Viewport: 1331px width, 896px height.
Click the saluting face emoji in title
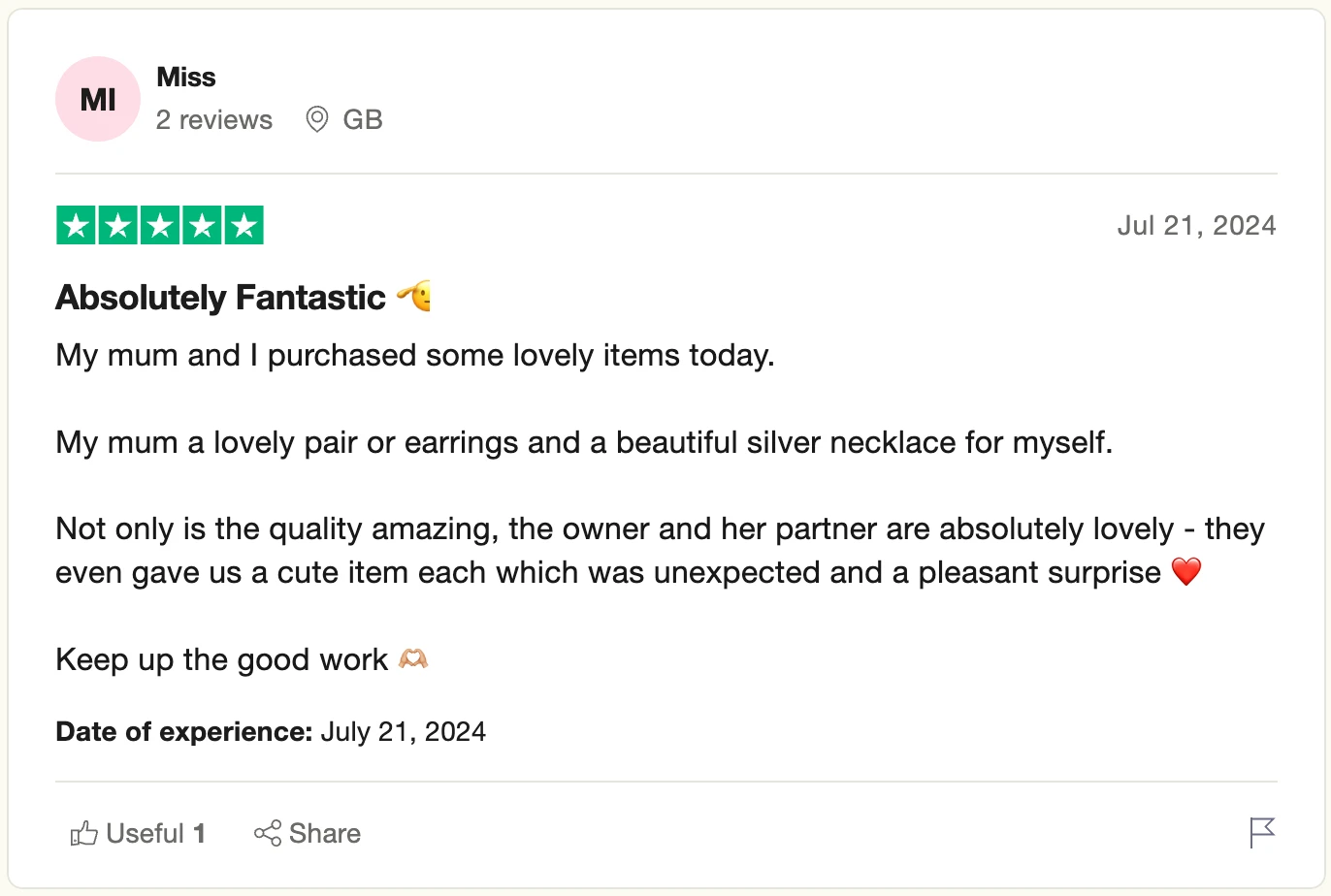click(x=414, y=297)
